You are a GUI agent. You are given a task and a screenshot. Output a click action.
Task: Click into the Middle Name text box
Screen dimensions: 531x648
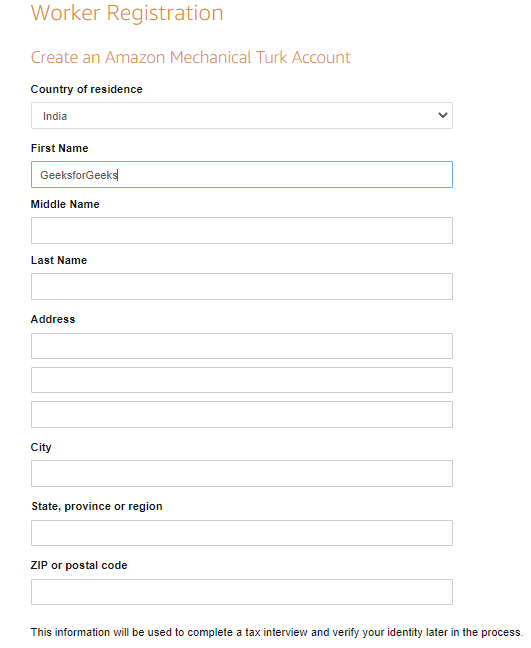point(242,231)
